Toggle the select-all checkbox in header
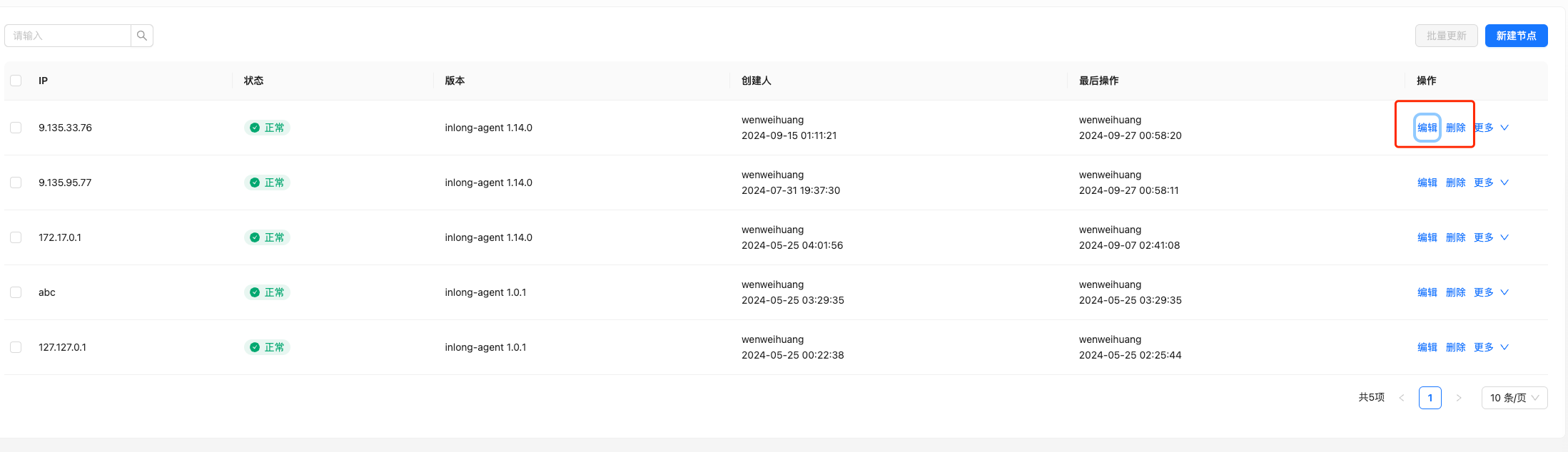The height and width of the screenshot is (452, 1568). (16, 81)
